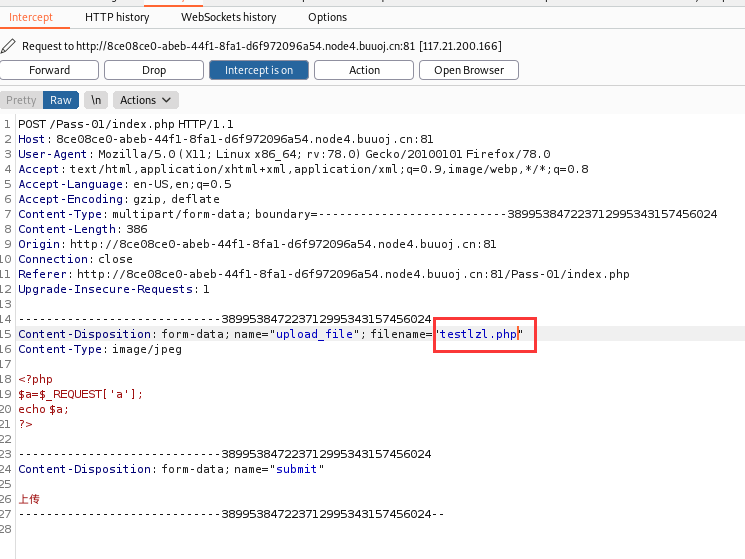Viewport: 745px width, 559px height.
Task: Open the Options tab
Action: pos(327,18)
